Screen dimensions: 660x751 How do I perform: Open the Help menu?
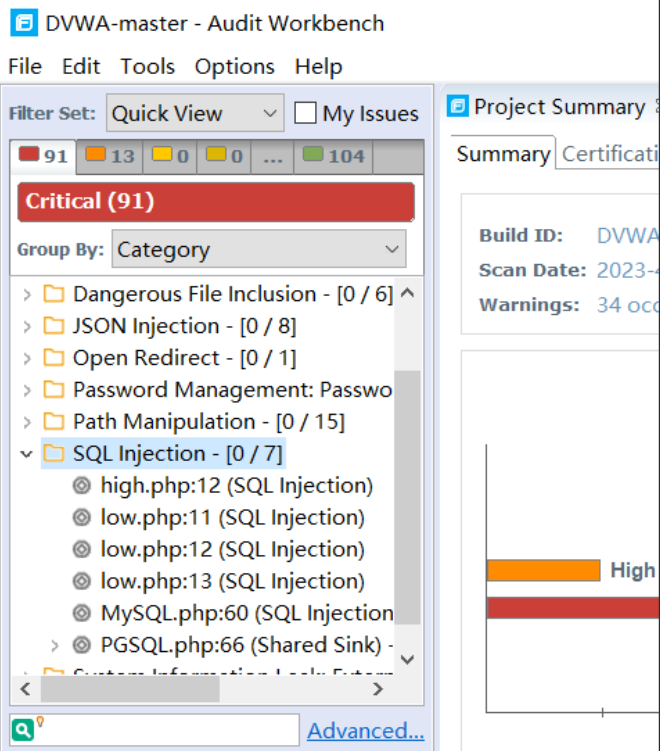pos(319,66)
